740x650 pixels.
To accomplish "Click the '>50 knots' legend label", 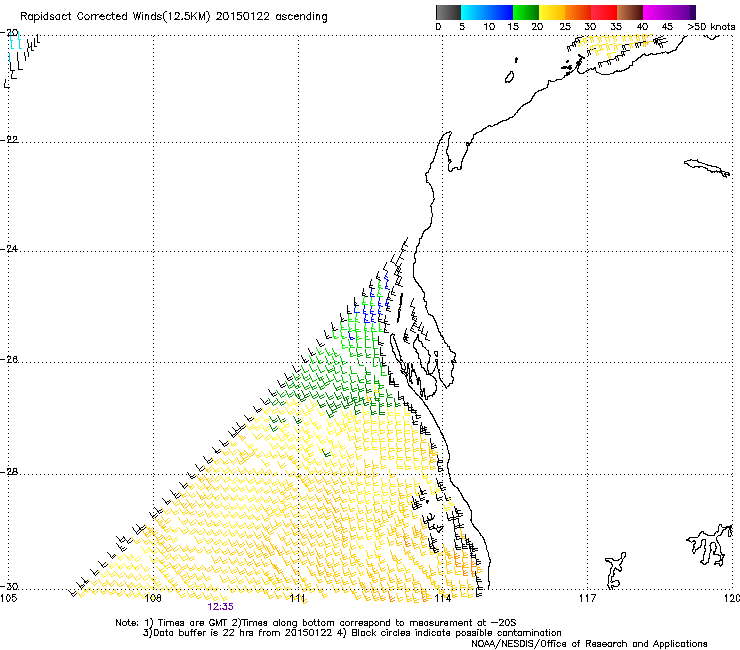I will click(x=711, y=27).
